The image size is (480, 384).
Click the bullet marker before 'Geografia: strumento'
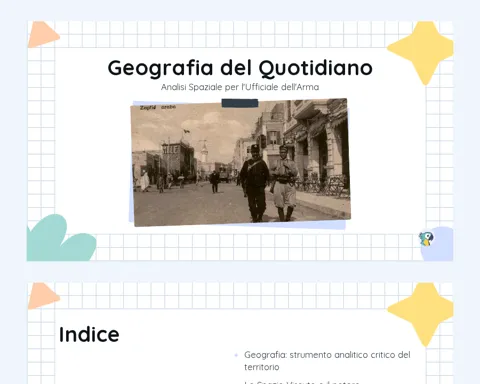coord(236,355)
